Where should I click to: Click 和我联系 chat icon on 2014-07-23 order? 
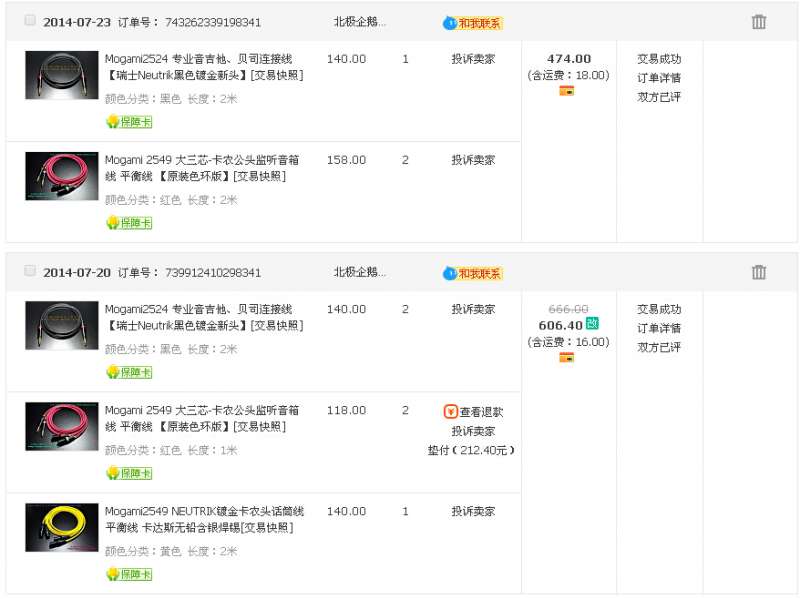[473, 23]
